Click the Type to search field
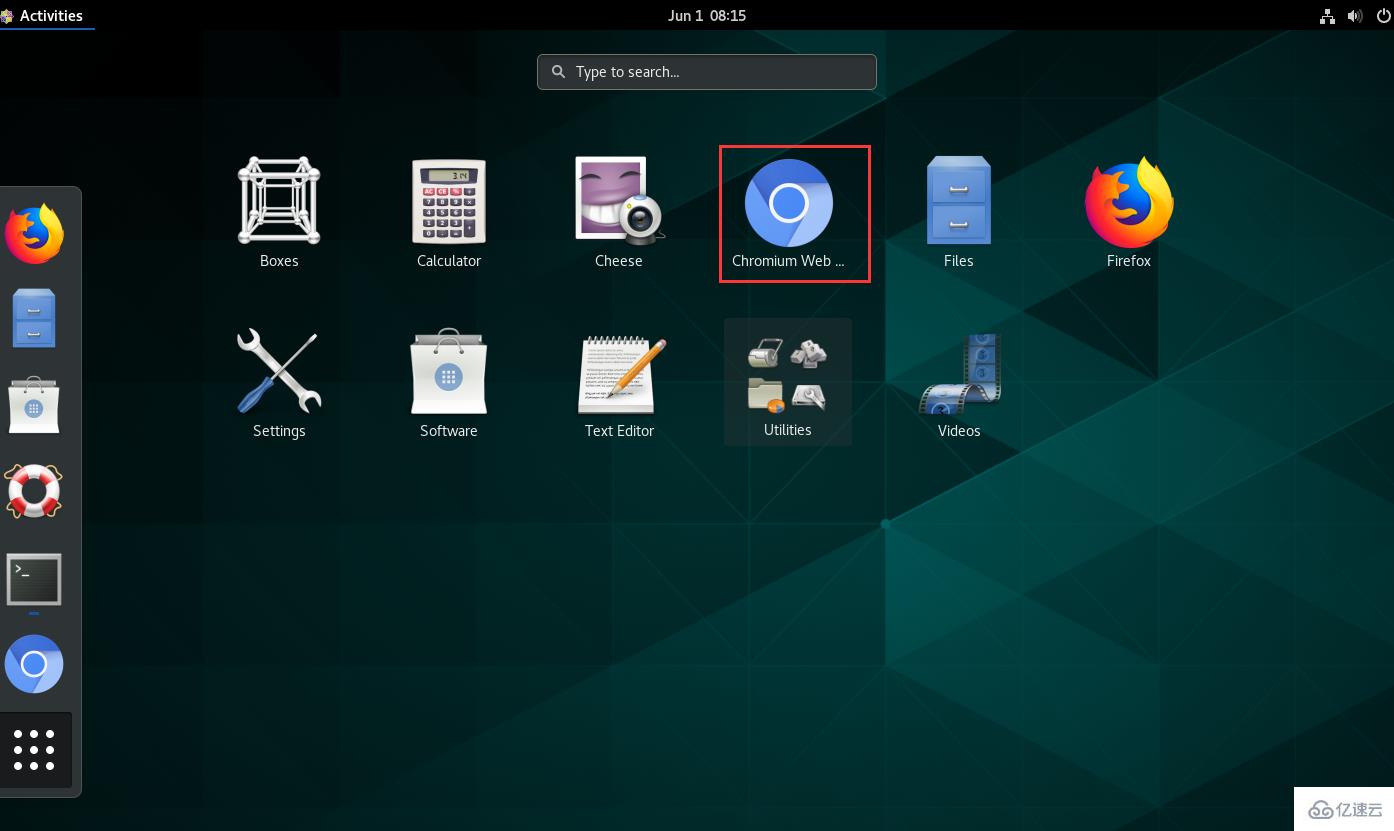Image resolution: width=1394 pixels, height=831 pixels. [707, 72]
